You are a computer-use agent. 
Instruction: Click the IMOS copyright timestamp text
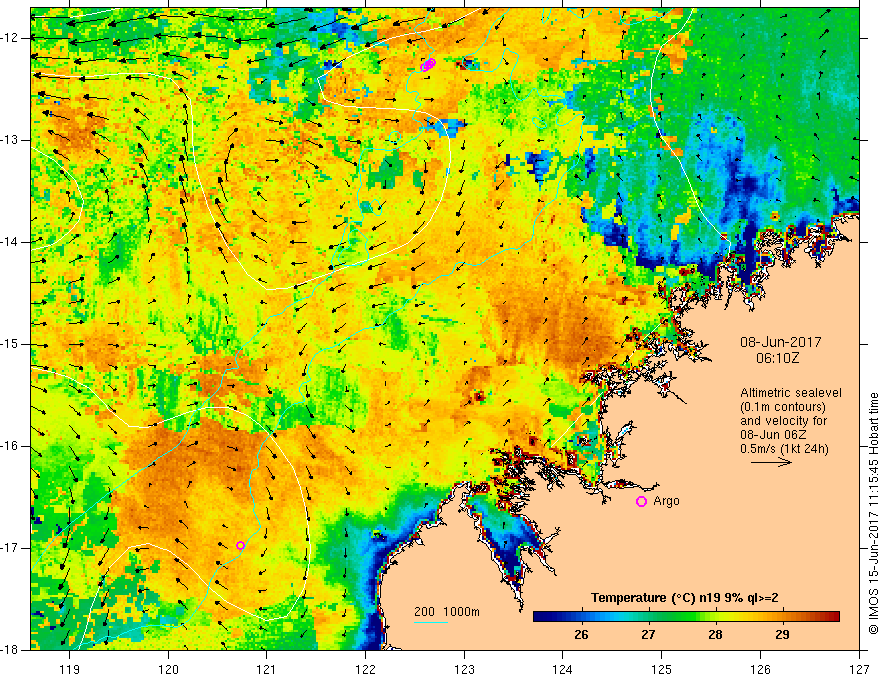pos(873,514)
